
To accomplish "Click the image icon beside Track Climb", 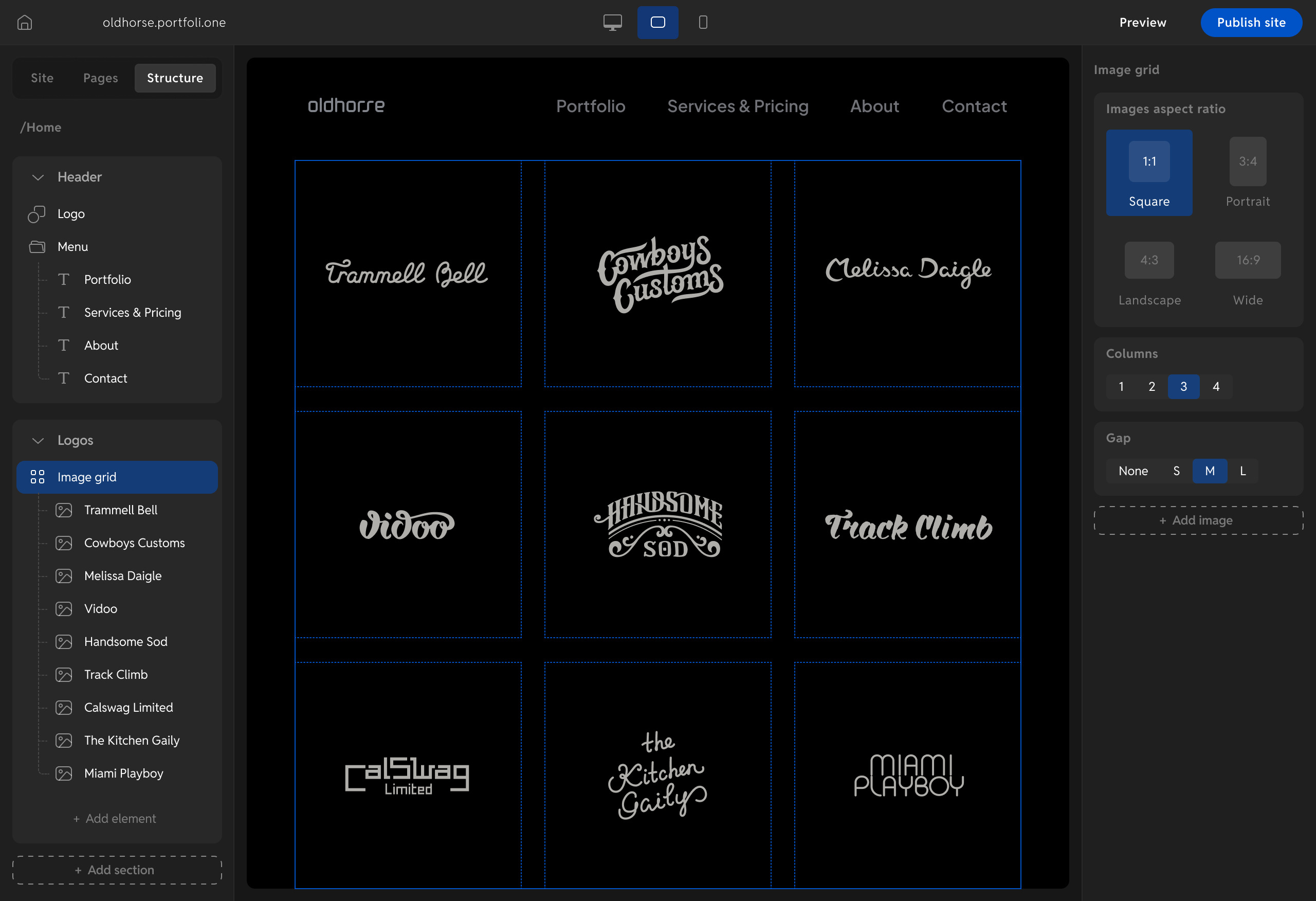I will 64,674.
